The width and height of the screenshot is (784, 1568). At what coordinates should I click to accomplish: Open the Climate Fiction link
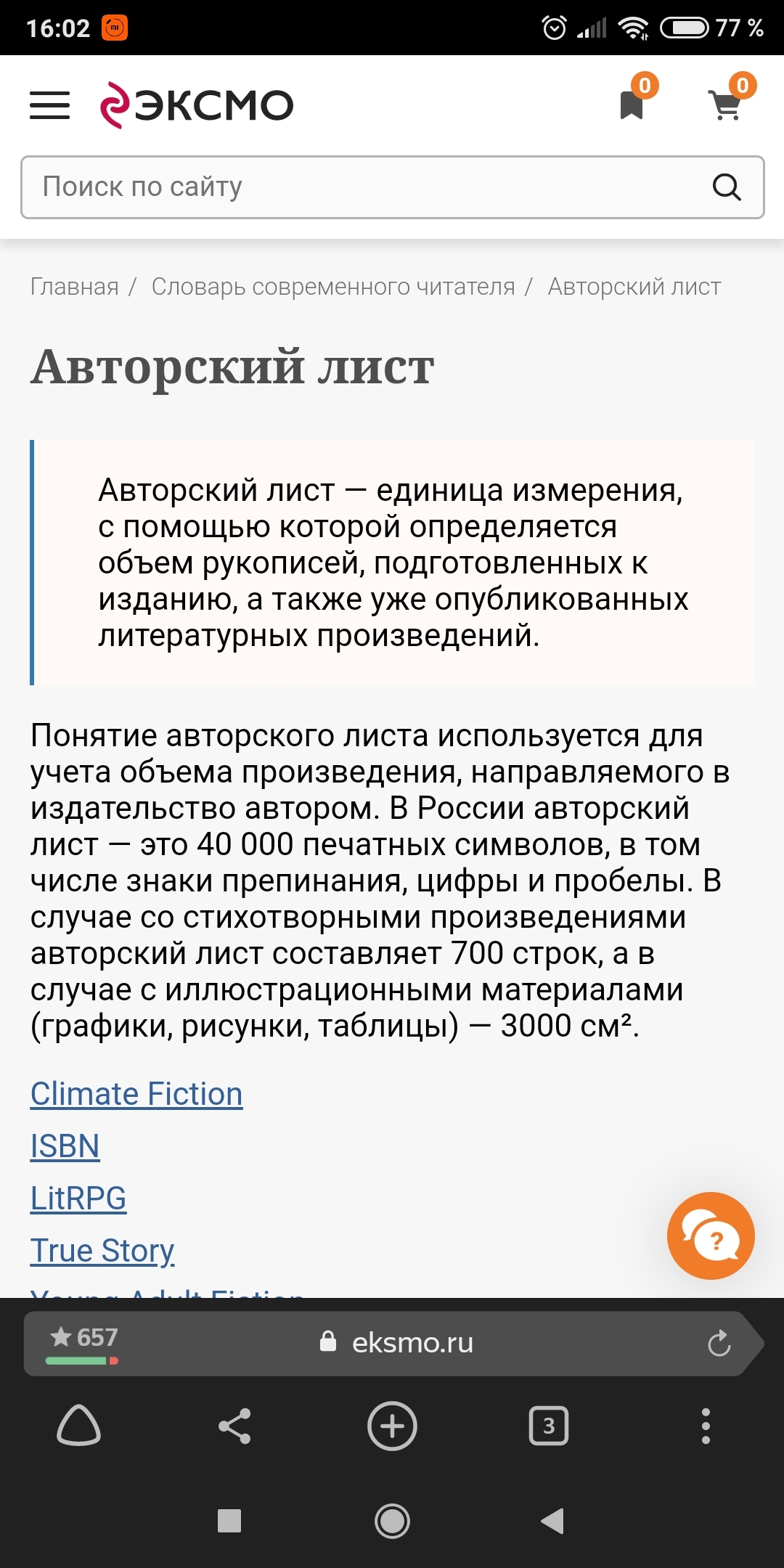pos(136,1094)
